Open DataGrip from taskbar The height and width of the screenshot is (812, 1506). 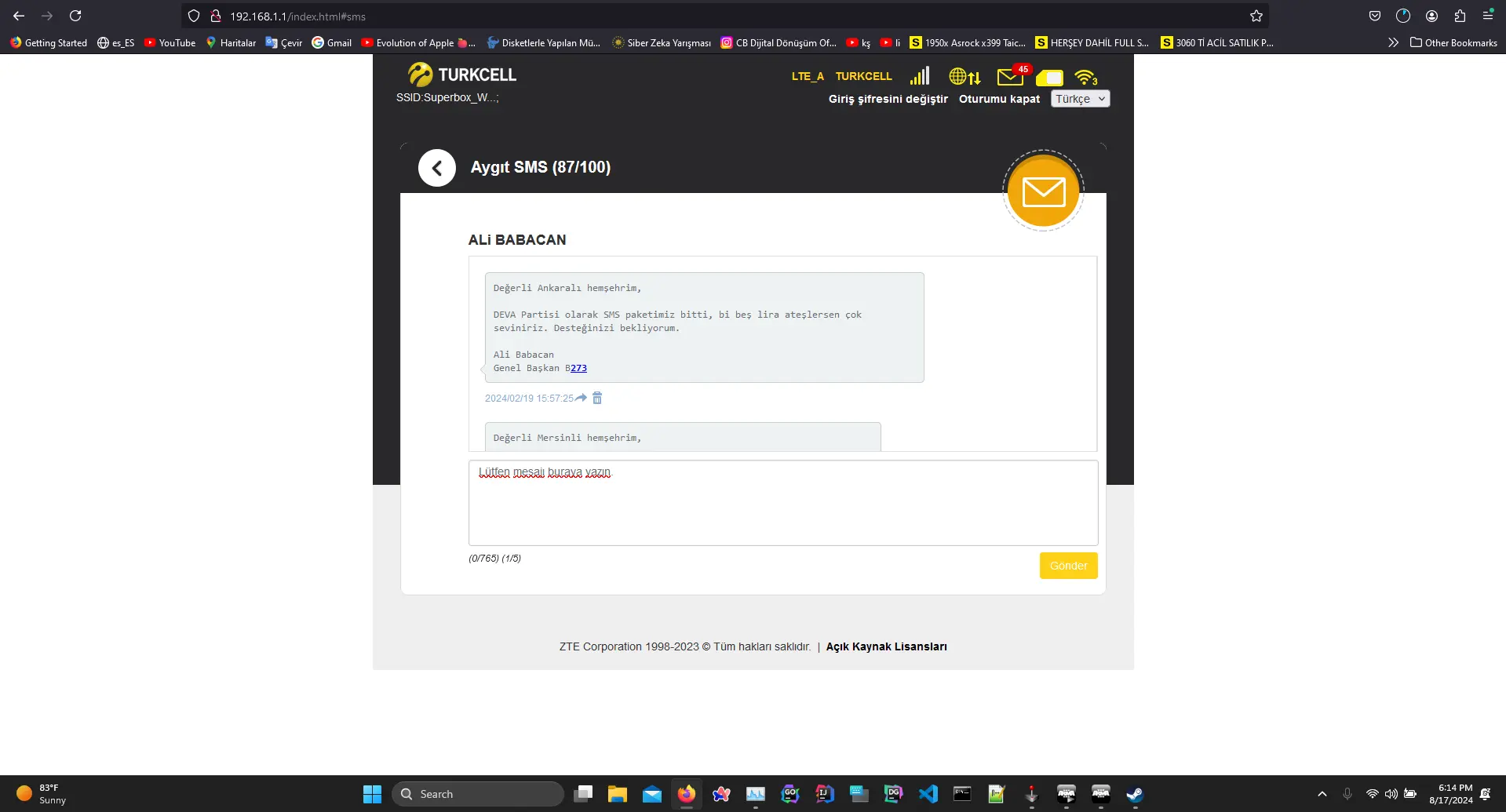point(893,794)
